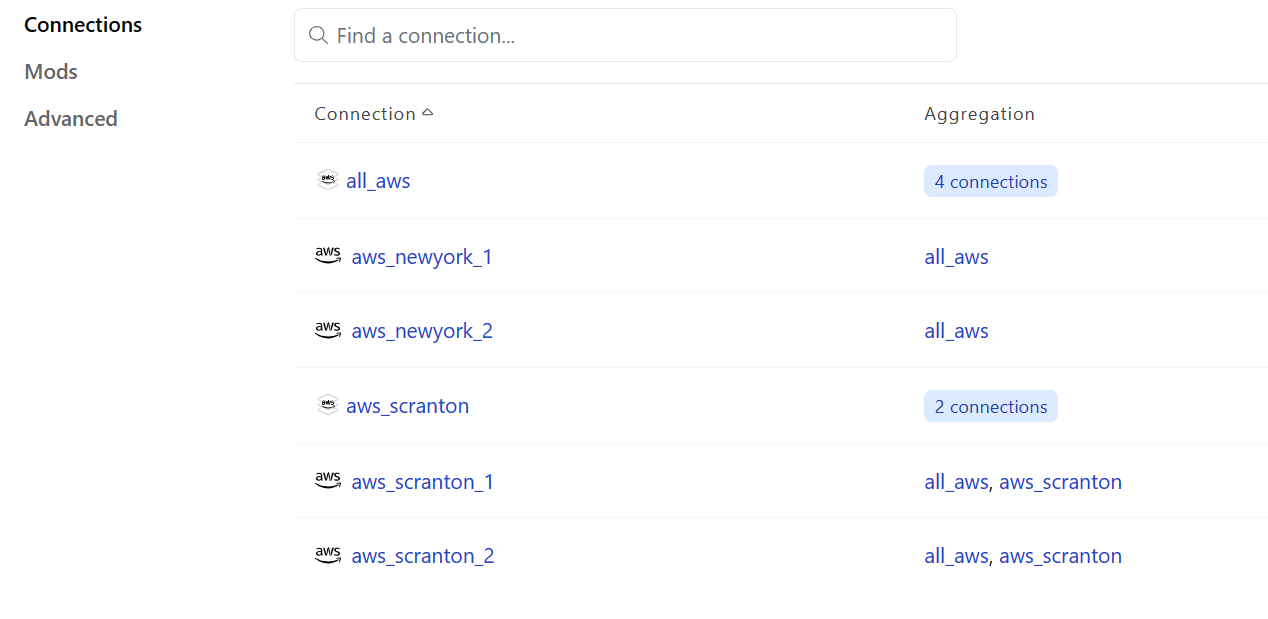Focus the Find a connection field
The image size is (1268, 619).
(x=625, y=35)
